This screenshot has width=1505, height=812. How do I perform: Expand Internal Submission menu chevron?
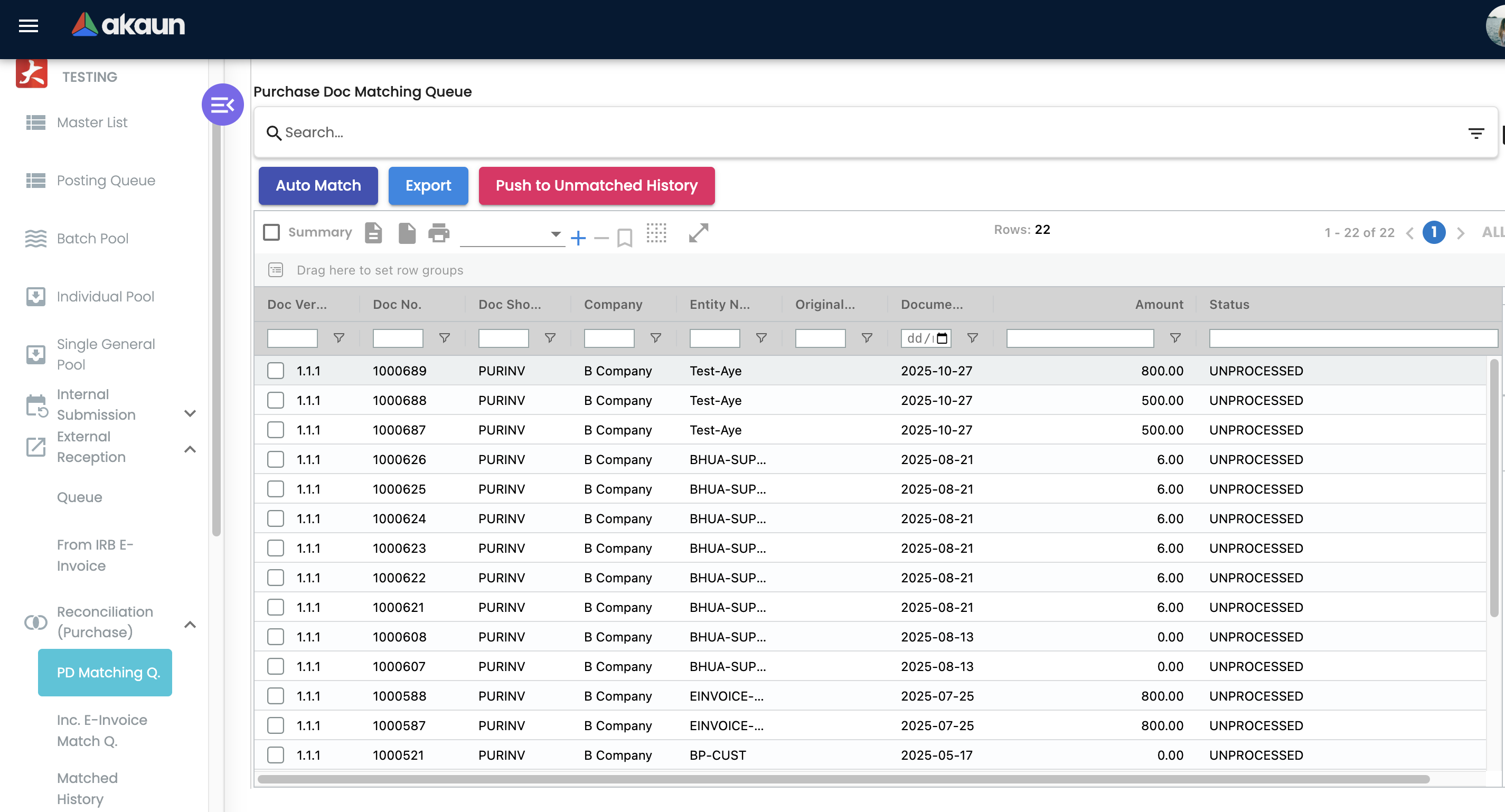click(190, 413)
